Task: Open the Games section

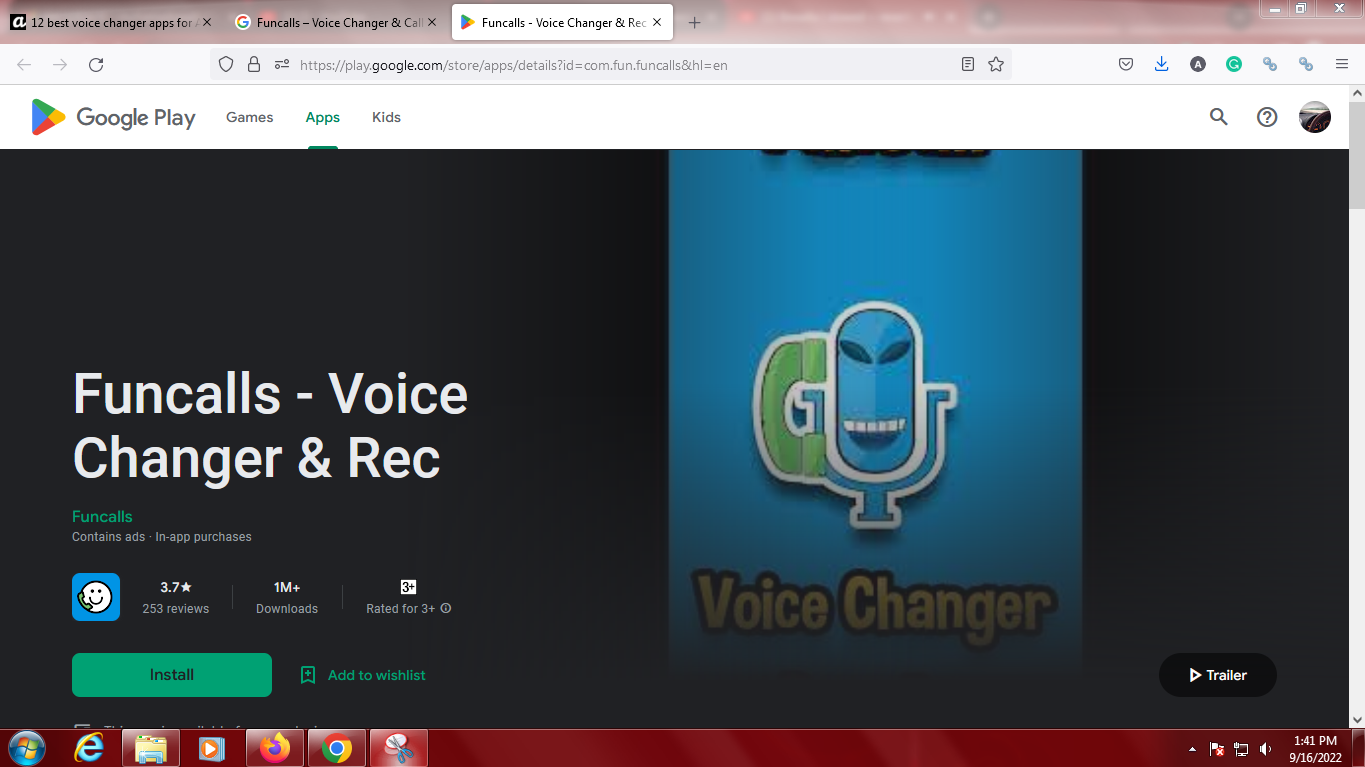Action: (x=249, y=117)
